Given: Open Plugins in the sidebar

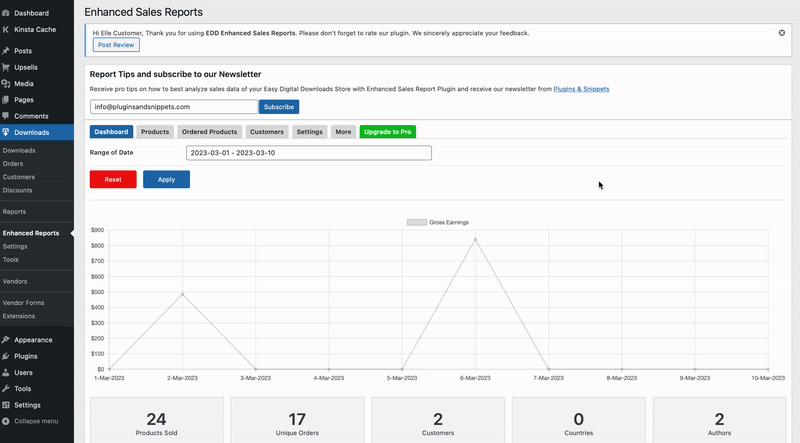Looking at the screenshot, I should pyautogui.click(x=26, y=356).
